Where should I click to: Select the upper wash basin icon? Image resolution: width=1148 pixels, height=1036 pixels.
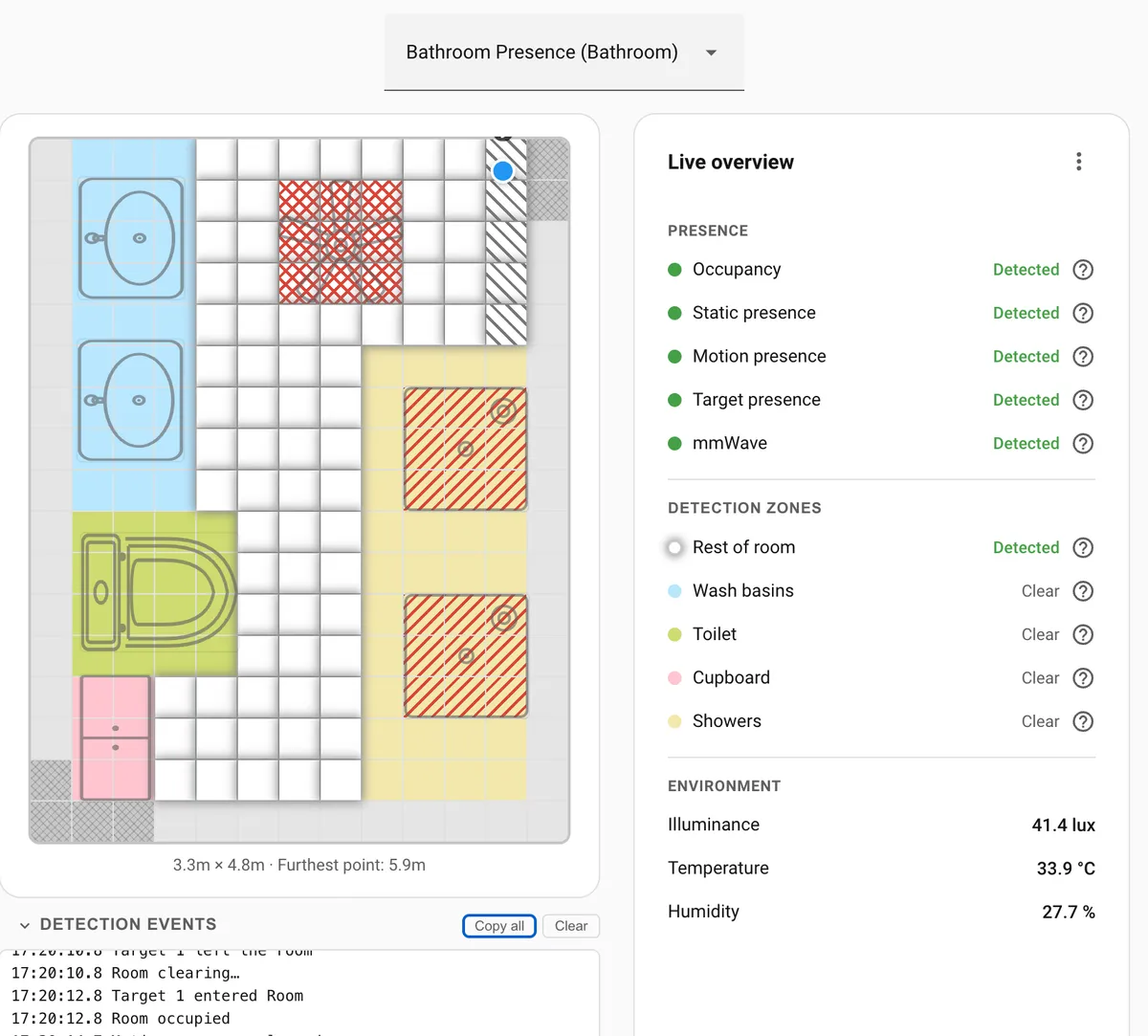[x=131, y=238]
